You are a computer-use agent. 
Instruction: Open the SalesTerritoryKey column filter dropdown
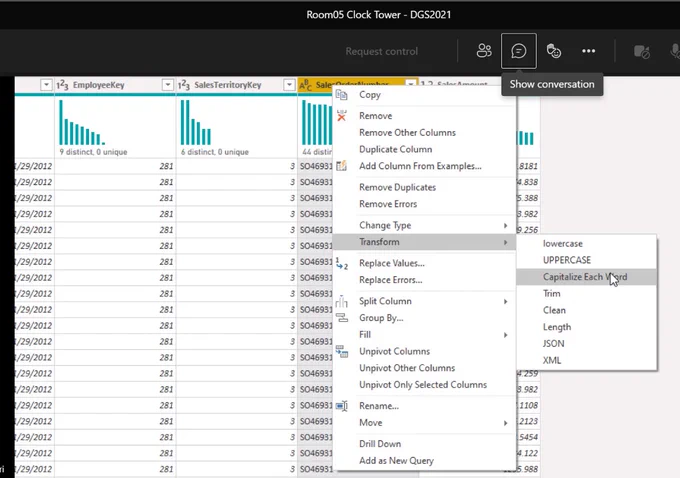click(x=289, y=85)
